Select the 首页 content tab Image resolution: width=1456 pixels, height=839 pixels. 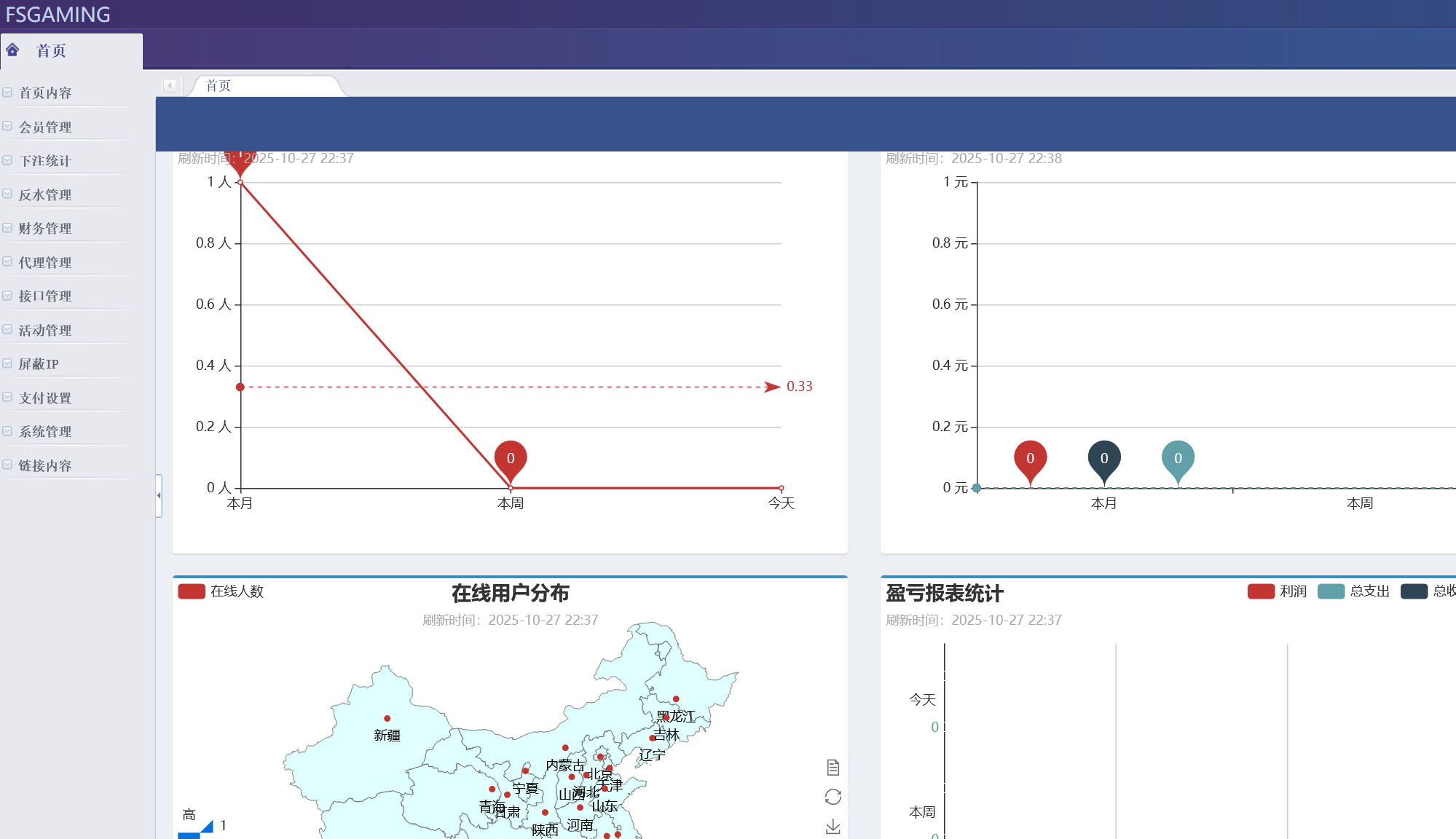219,86
